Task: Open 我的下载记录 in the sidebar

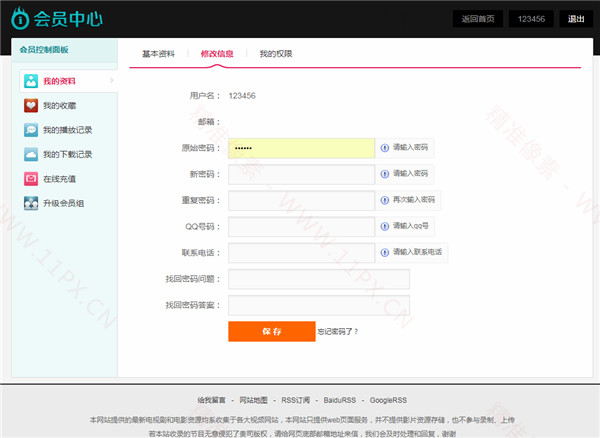Action: click(67, 155)
